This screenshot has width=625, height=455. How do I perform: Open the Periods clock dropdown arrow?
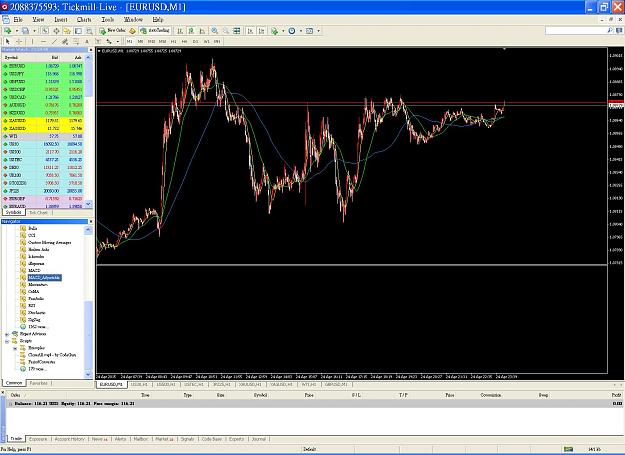pos(301,31)
